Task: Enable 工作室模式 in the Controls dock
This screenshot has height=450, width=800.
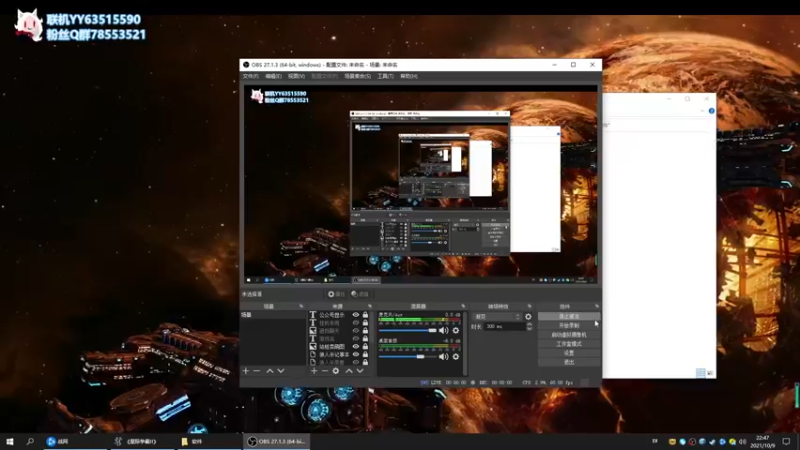Action: click(569, 344)
